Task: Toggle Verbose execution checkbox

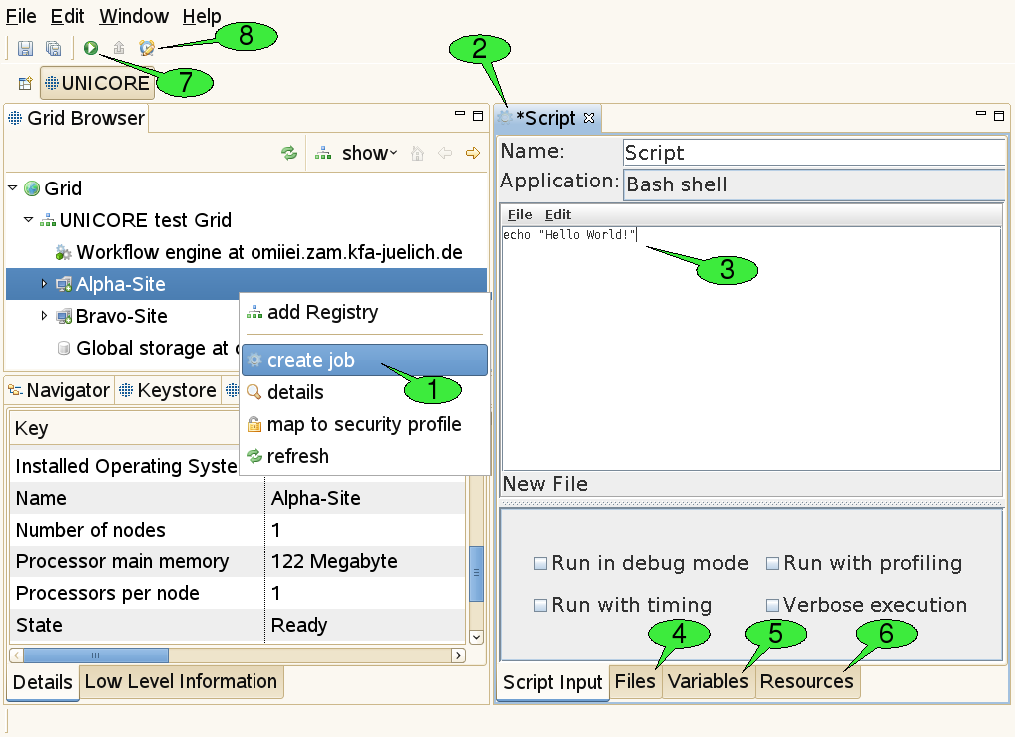Action: point(772,606)
